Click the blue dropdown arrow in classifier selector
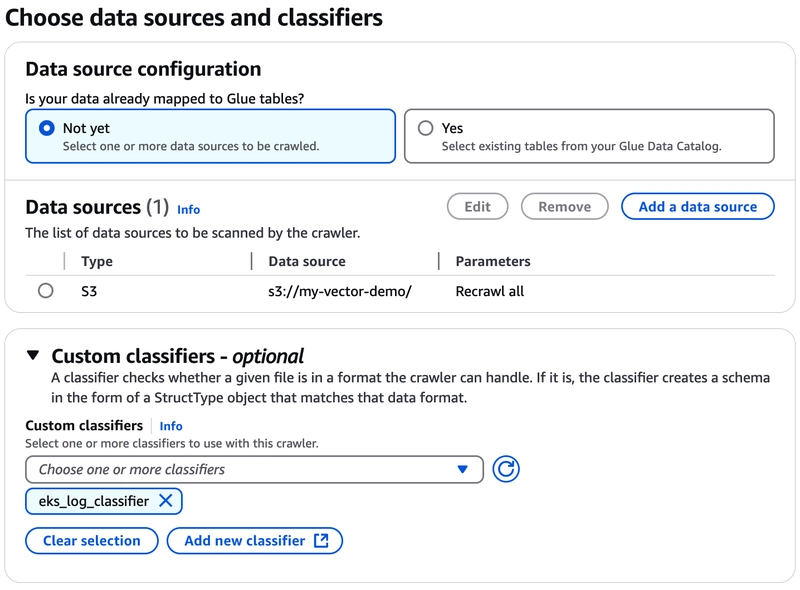Image resolution: width=800 pixels, height=590 pixels. [x=463, y=469]
